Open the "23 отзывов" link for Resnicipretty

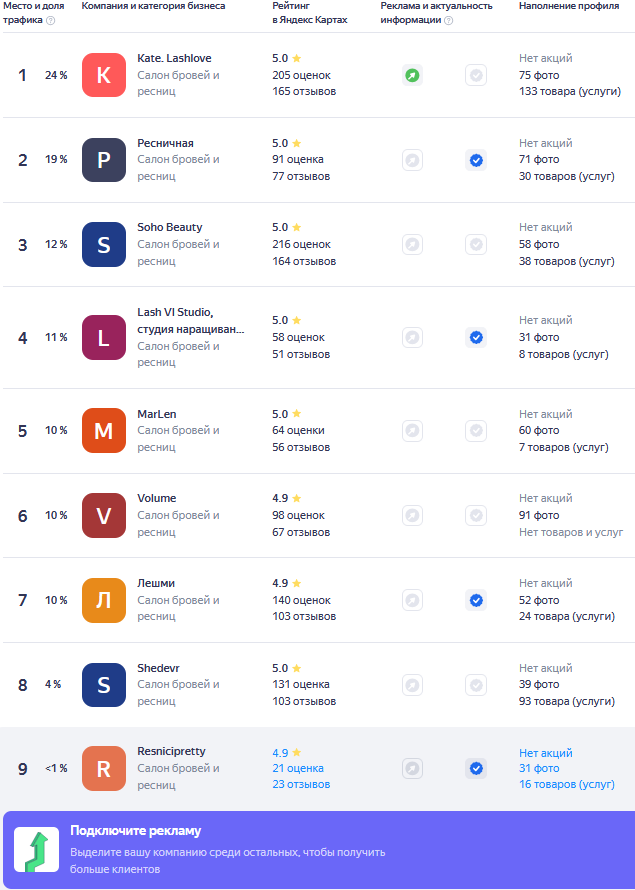[x=301, y=785]
